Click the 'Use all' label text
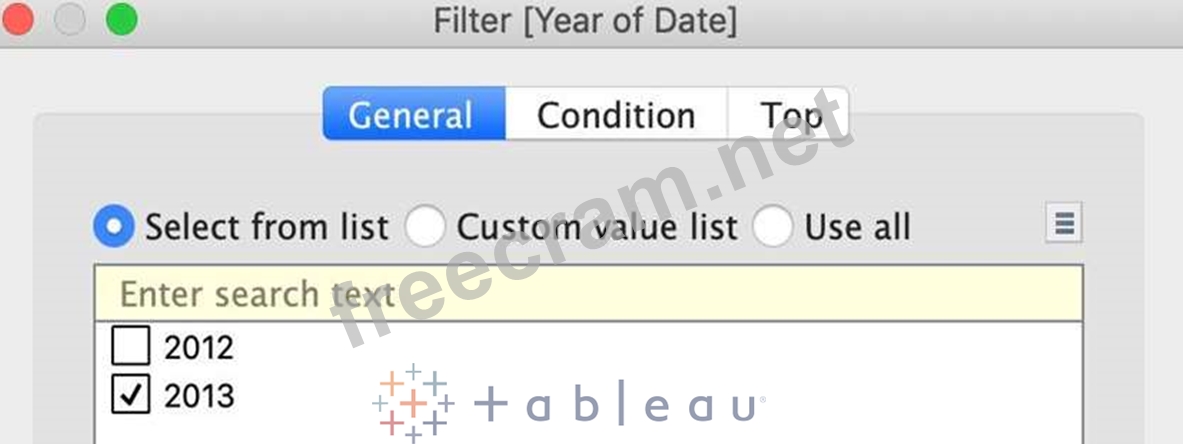 [x=858, y=227]
